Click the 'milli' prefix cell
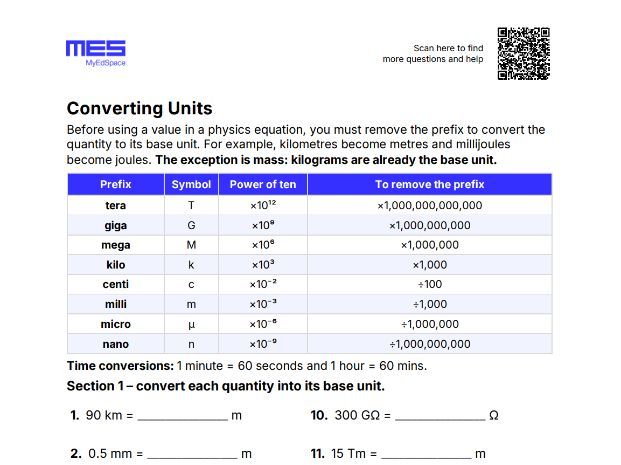 (x=116, y=304)
